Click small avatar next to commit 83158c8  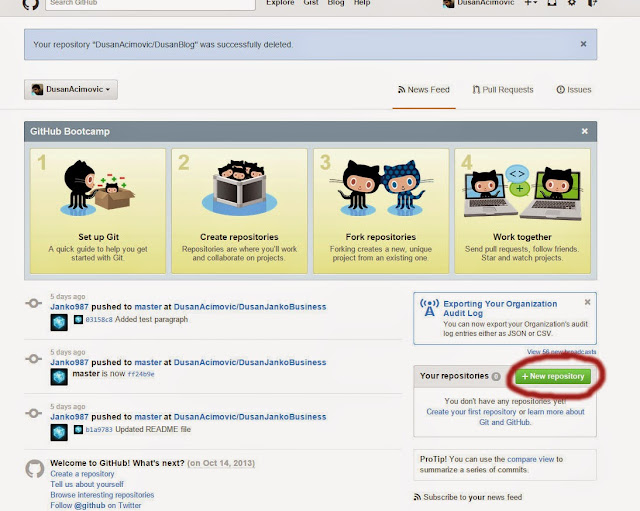(78, 320)
